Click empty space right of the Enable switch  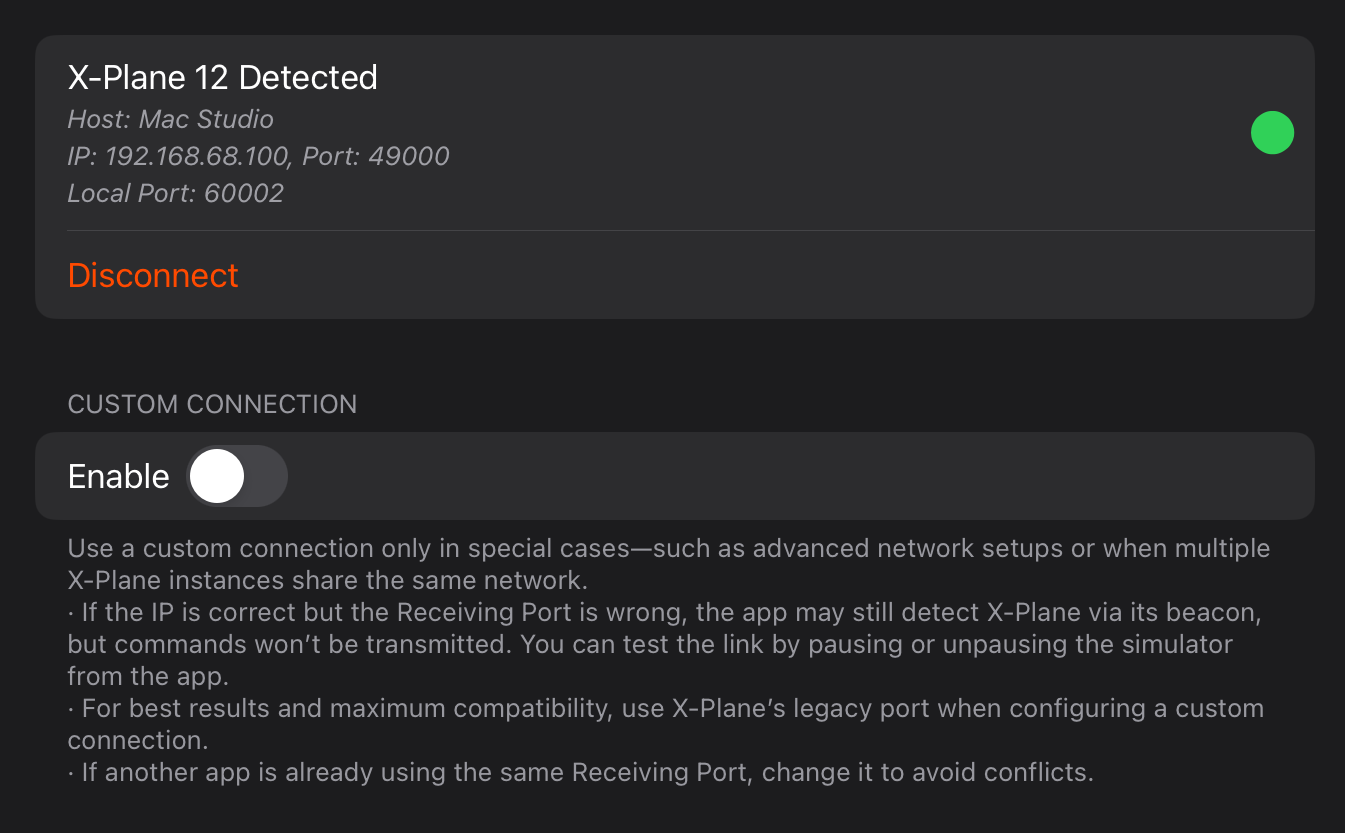click(x=800, y=476)
